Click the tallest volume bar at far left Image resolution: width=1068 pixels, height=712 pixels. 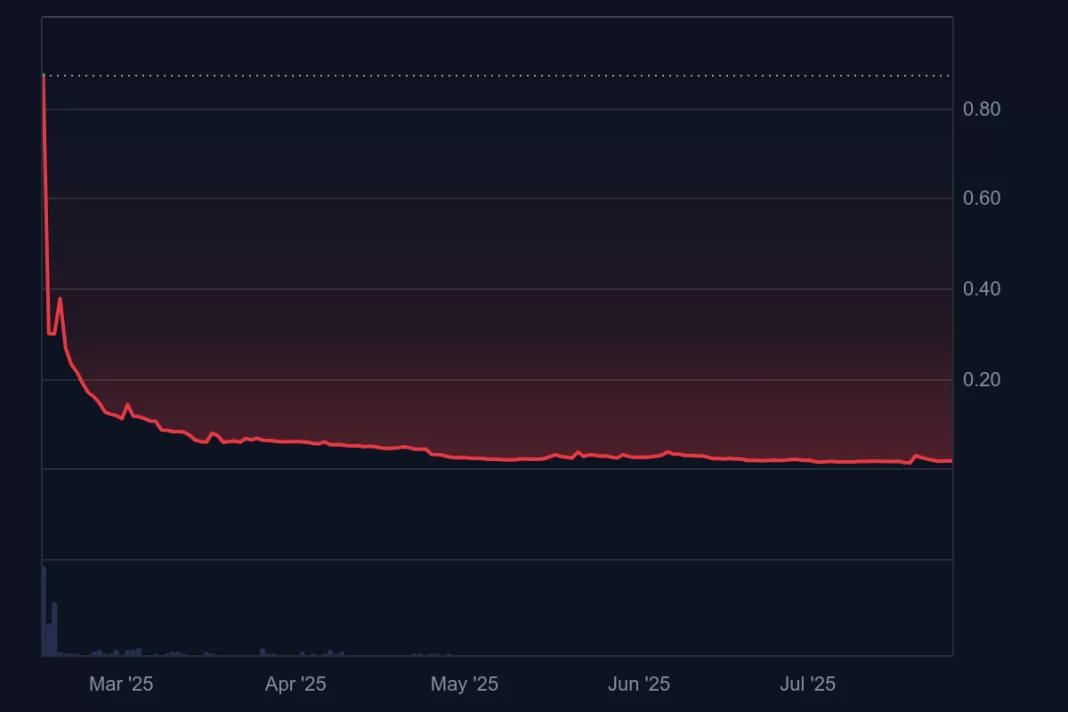[x=44, y=610]
